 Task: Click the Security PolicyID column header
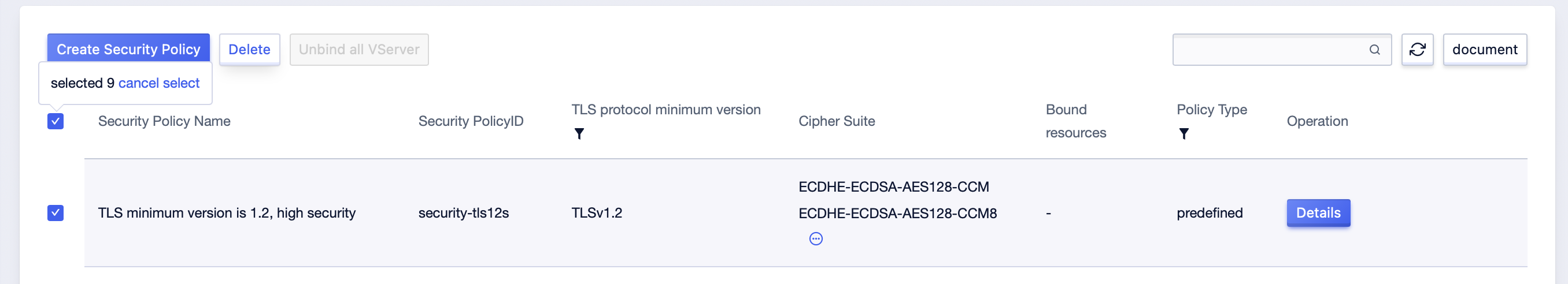tap(471, 121)
